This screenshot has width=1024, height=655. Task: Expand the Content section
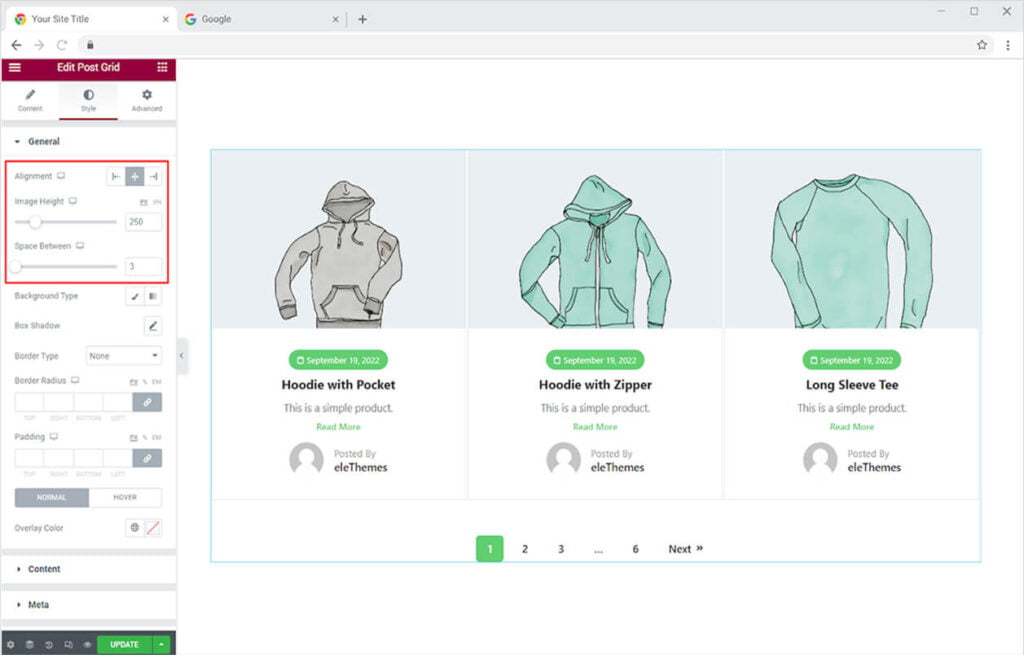pyautogui.click(x=44, y=569)
